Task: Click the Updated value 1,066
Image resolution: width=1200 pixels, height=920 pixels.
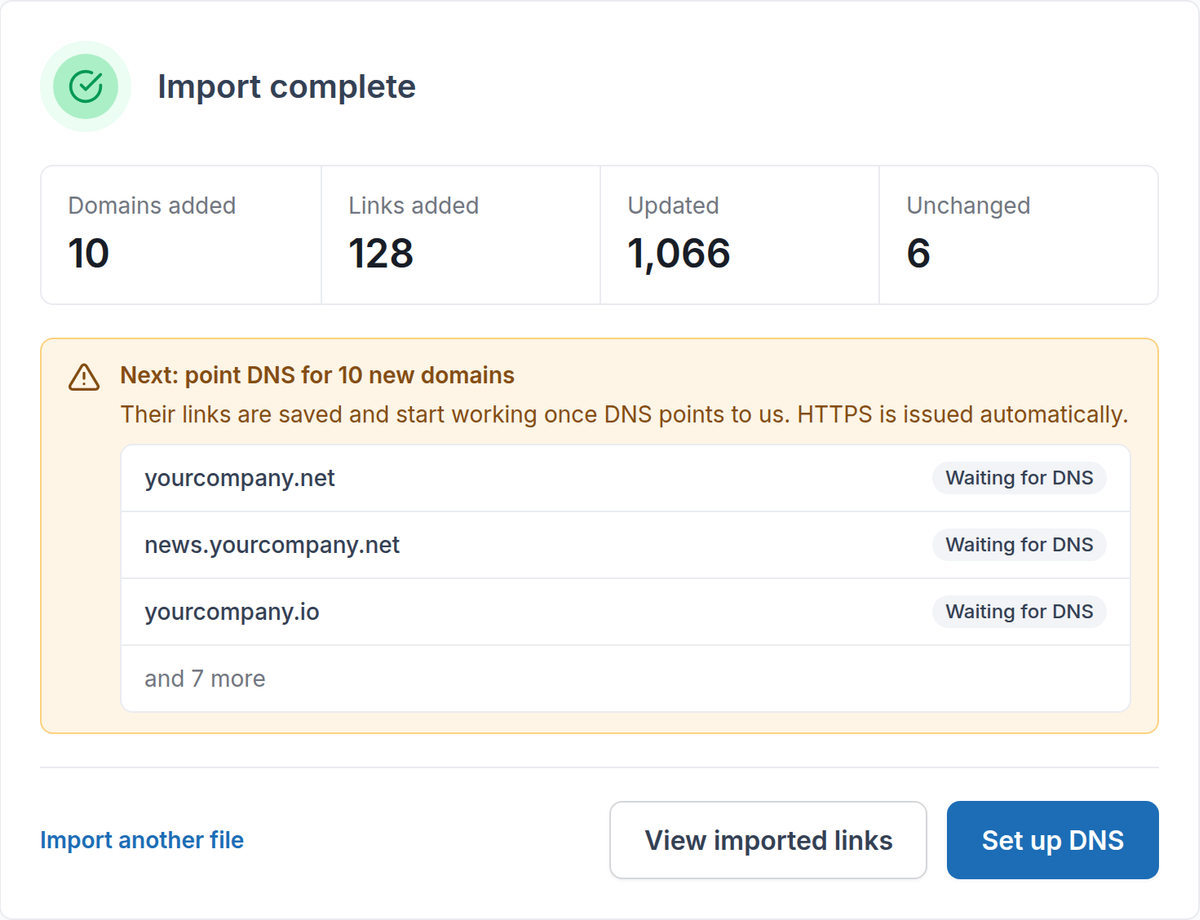Action: [x=679, y=254]
